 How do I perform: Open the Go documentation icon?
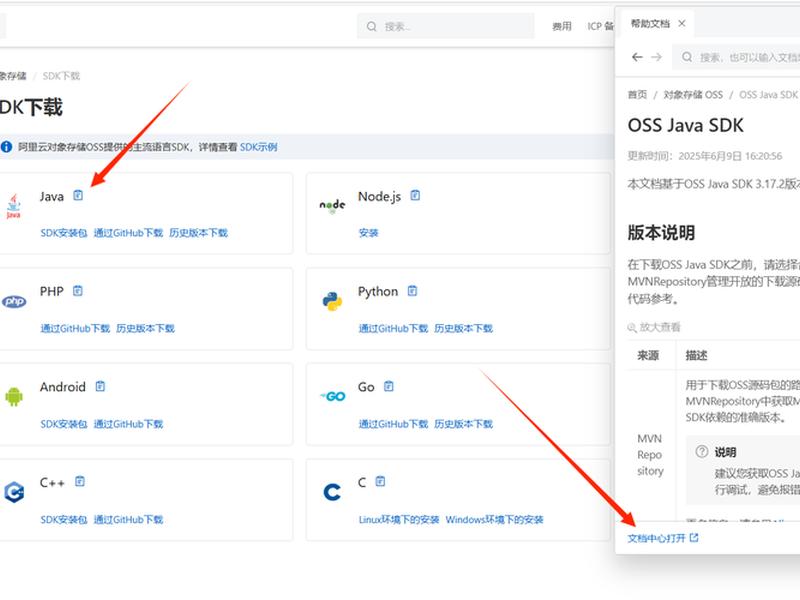389,386
